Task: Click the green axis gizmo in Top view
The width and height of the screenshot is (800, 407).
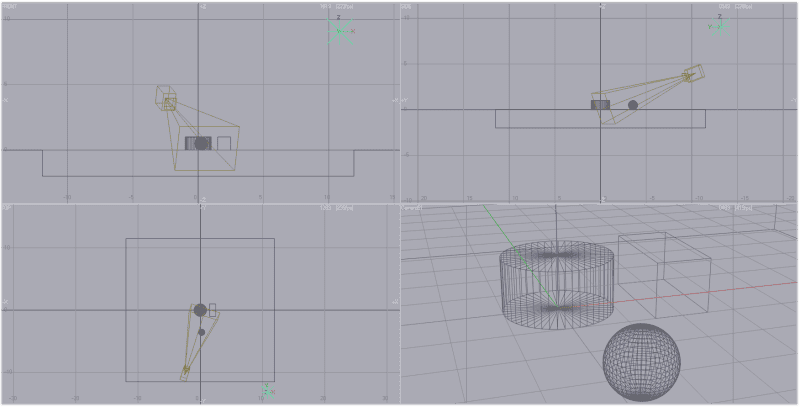Action: (266, 388)
